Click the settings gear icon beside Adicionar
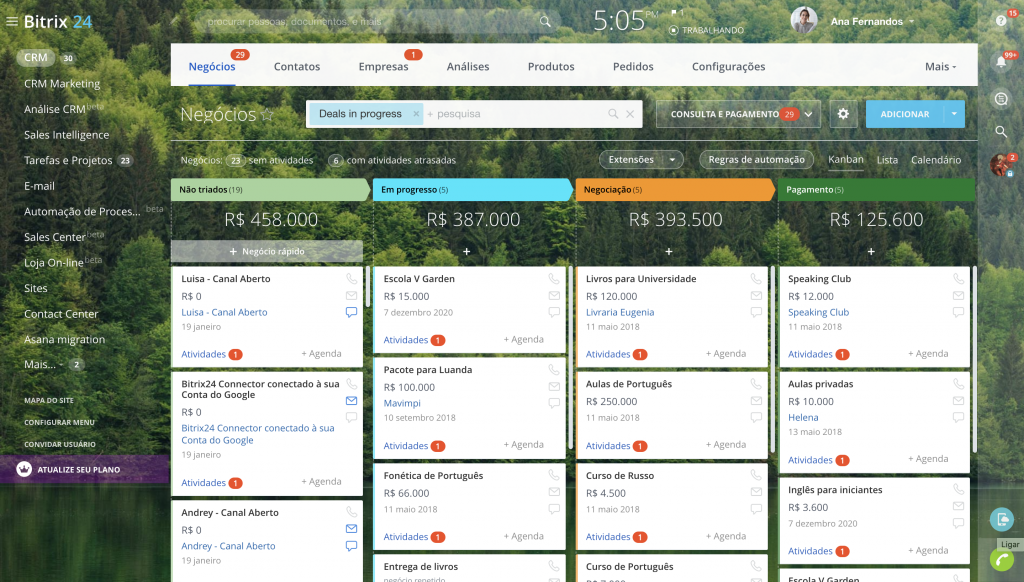1024x582 pixels. pyautogui.click(x=842, y=114)
